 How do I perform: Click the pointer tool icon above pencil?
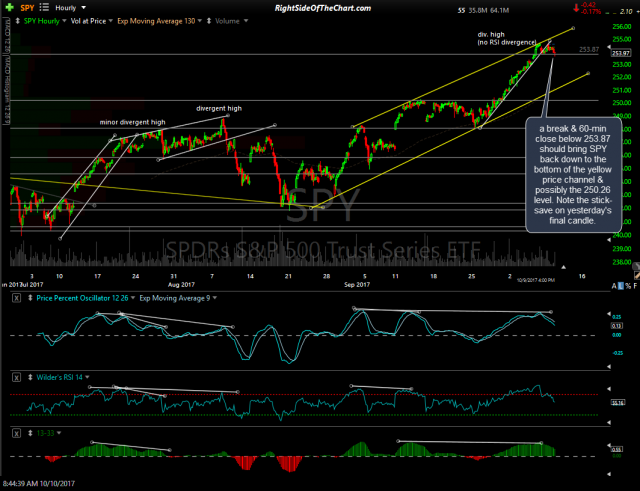(x=636, y=267)
